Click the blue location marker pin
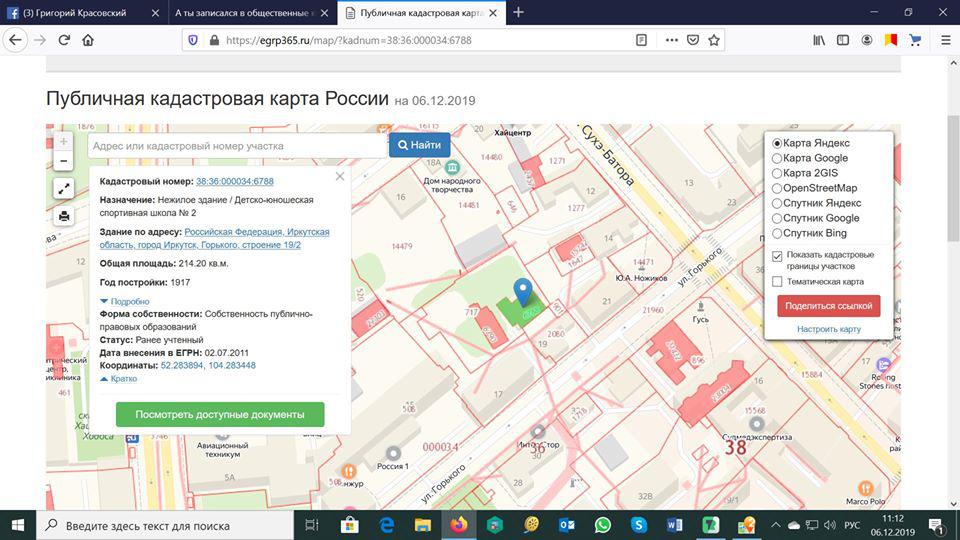The width and height of the screenshot is (960, 540). (524, 293)
